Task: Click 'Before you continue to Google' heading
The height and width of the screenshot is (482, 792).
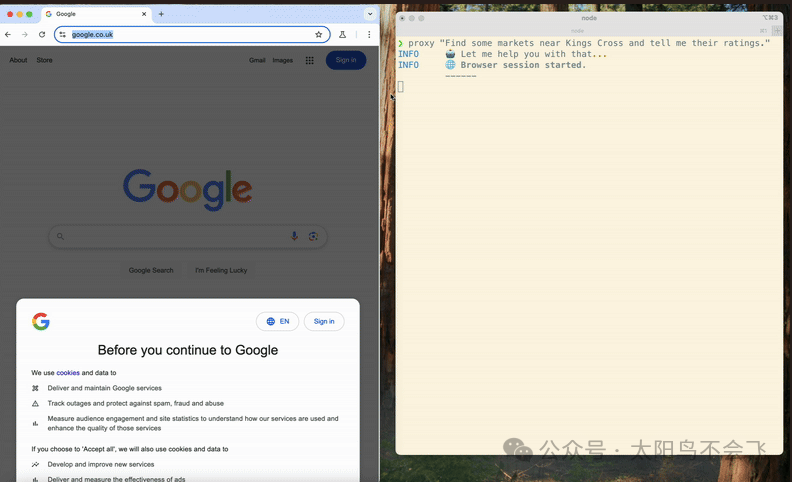Action: (x=188, y=350)
